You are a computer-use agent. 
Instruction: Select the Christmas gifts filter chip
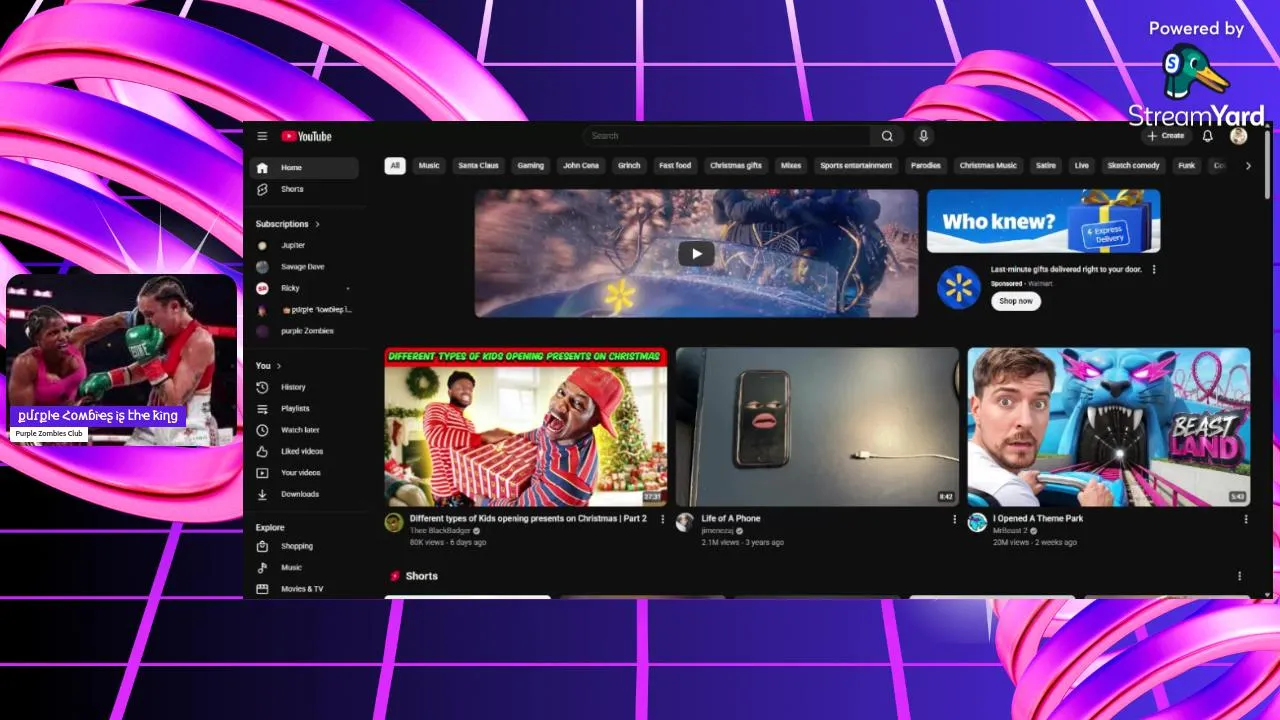(x=736, y=166)
